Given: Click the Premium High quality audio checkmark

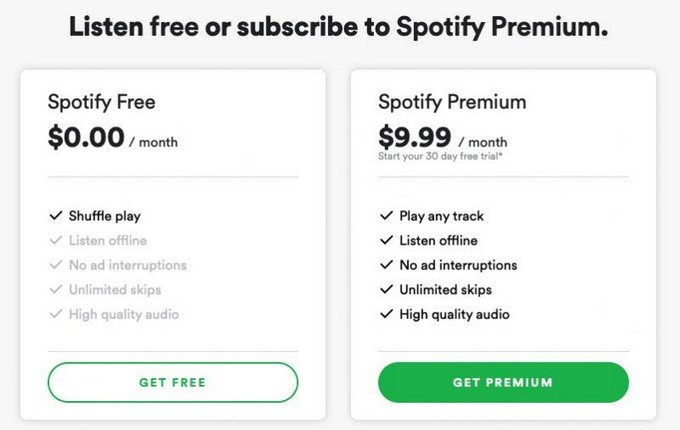Looking at the screenshot, I should (385, 314).
